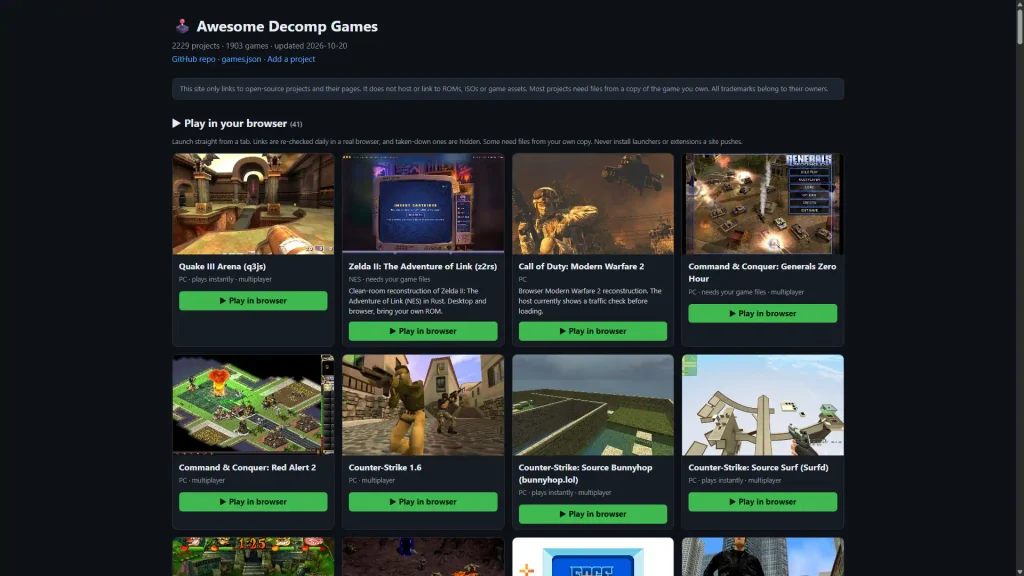
Task: Open the Counter-Strike 1.6 thumbnail
Action: [423, 405]
